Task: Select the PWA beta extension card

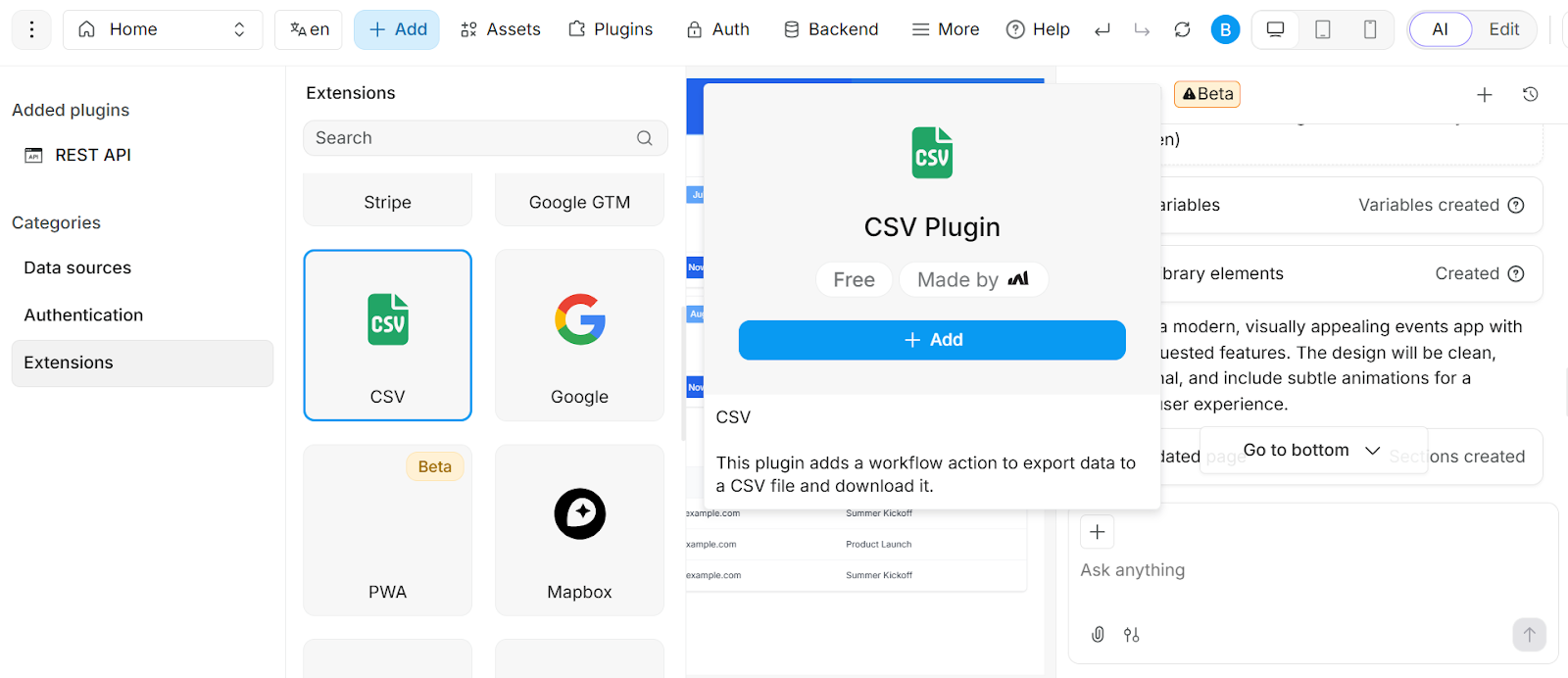Action: [x=387, y=530]
